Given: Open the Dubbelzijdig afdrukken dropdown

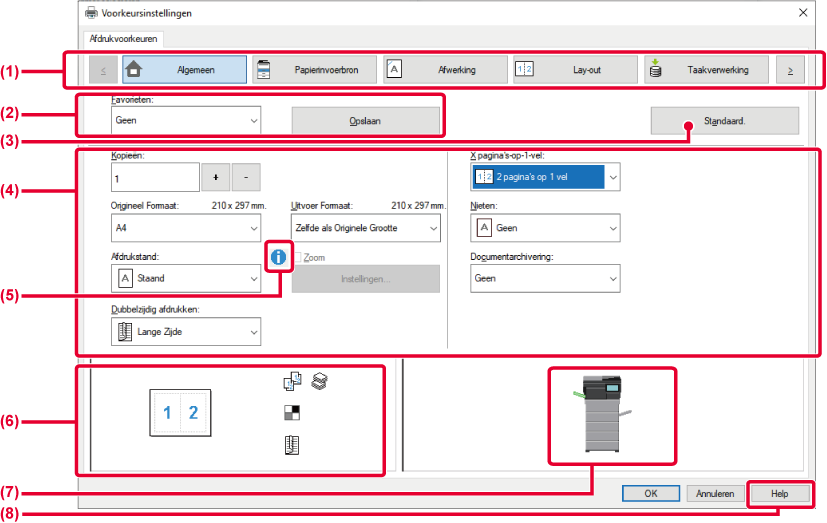Looking at the screenshot, I should point(186,332).
